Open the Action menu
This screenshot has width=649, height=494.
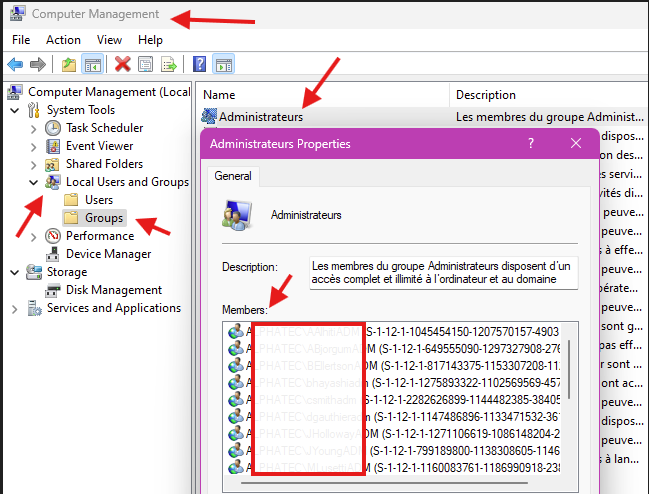pyautogui.click(x=63, y=40)
